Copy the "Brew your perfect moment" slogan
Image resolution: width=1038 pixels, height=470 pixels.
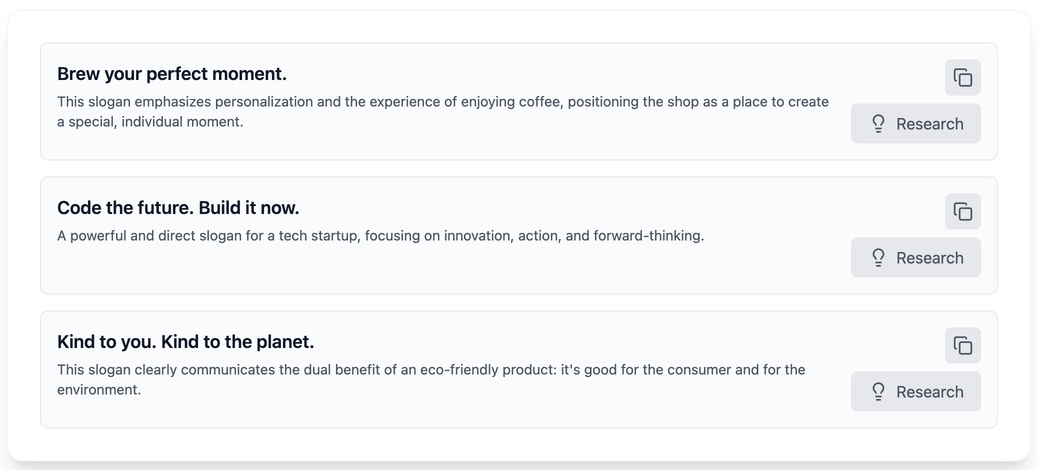(963, 77)
